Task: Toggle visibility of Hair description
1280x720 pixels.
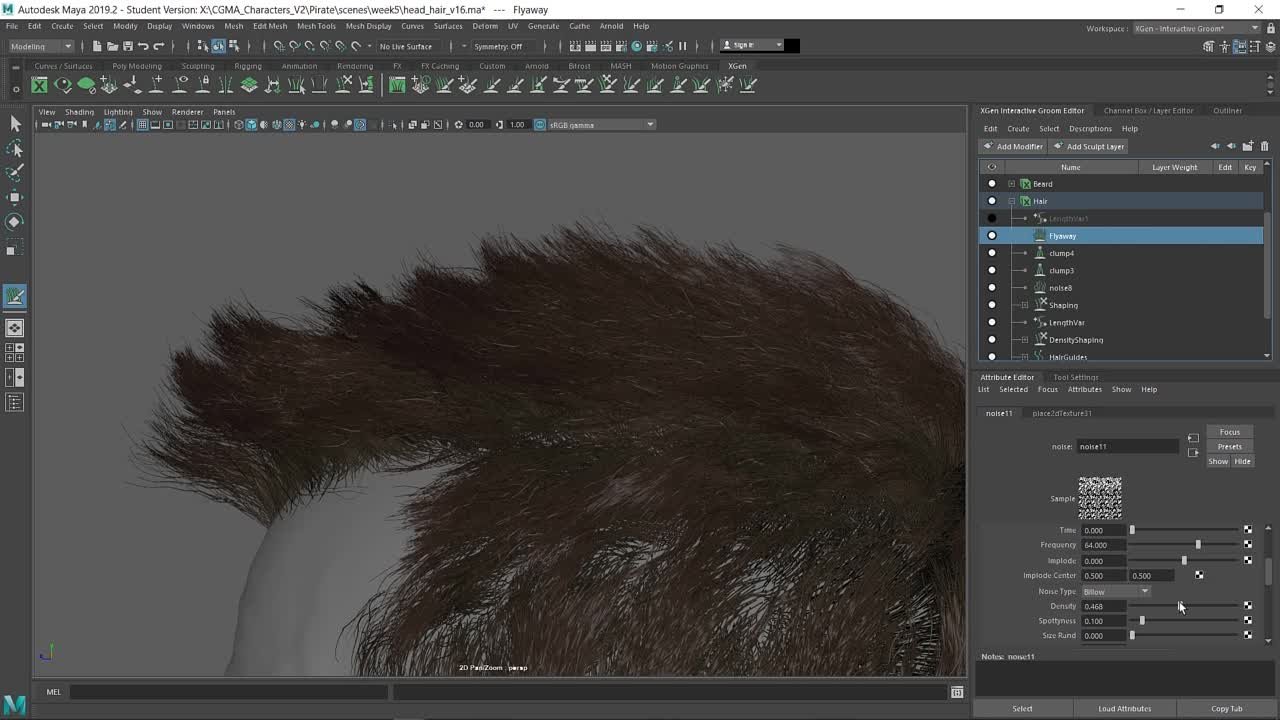Action: (x=992, y=201)
